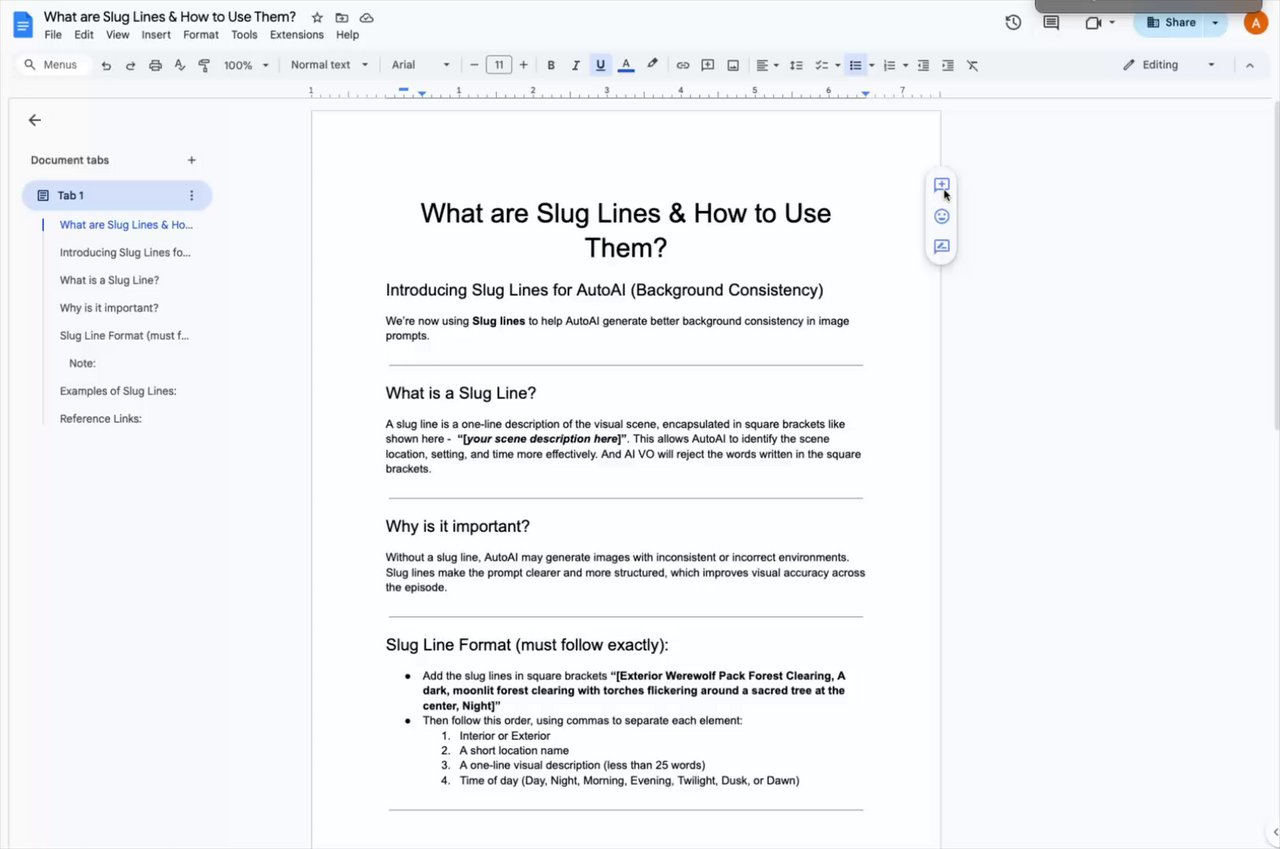Open the Editing mode dropdown

point(1169,65)
